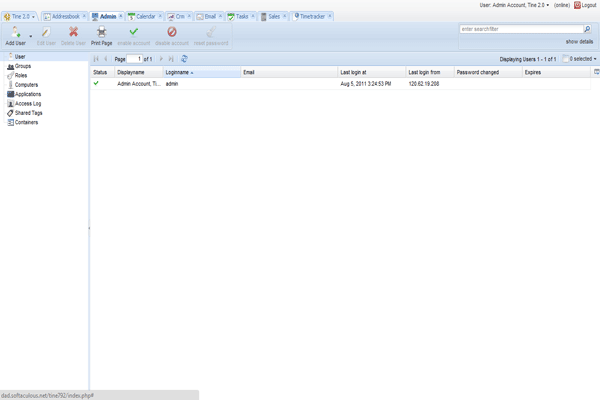
Task: Click the refresh icon in paging toolbar
Action: (184, 60)
